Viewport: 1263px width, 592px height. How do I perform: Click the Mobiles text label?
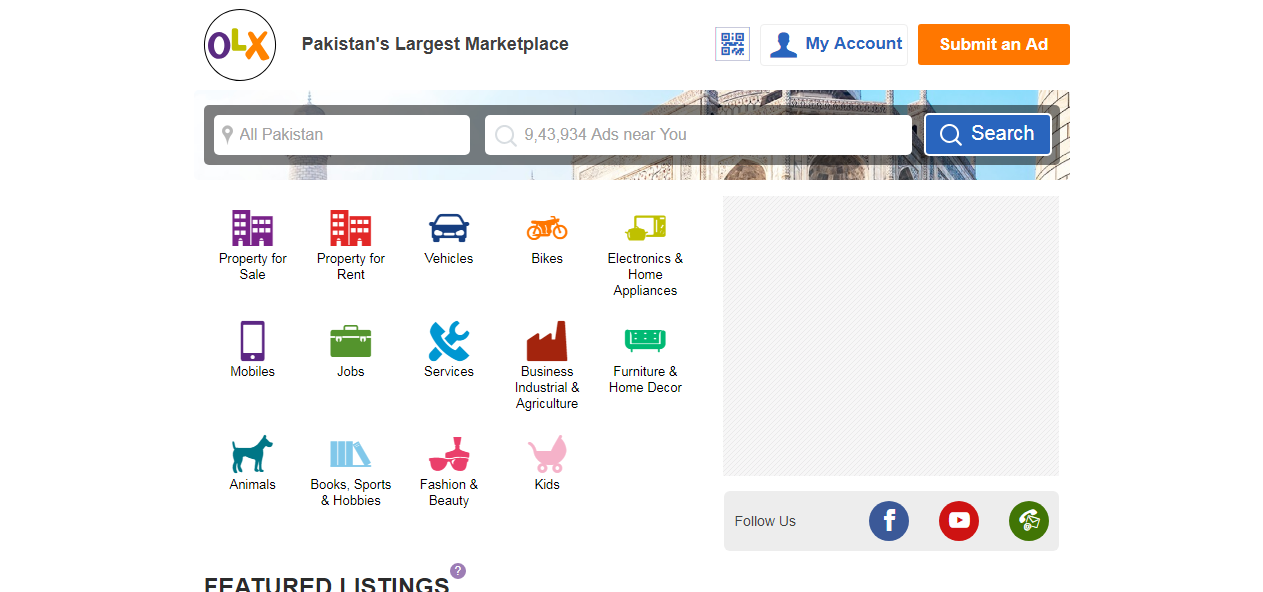coord(252,371)
